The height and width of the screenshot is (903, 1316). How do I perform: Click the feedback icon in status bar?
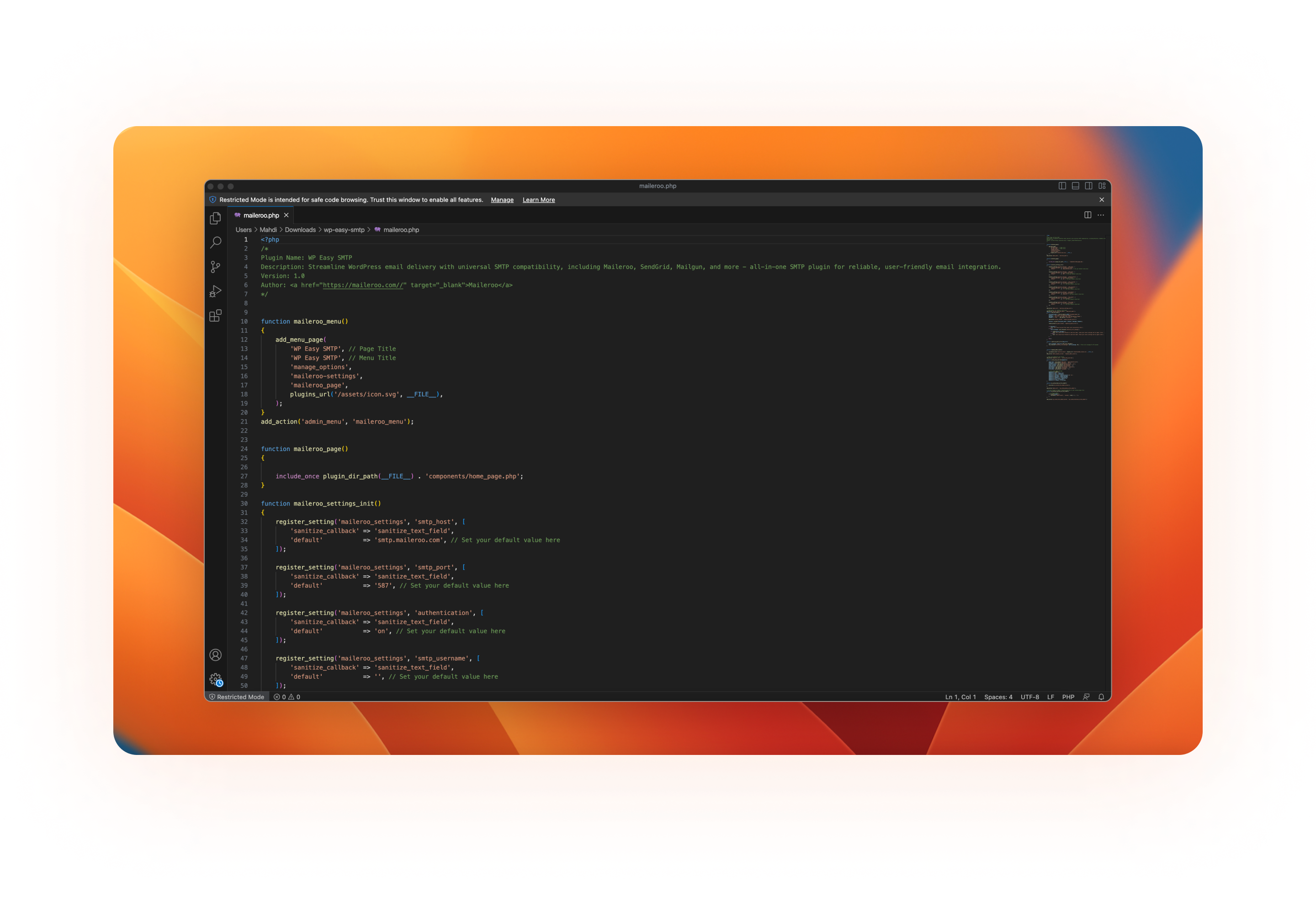coord(1086,697)
